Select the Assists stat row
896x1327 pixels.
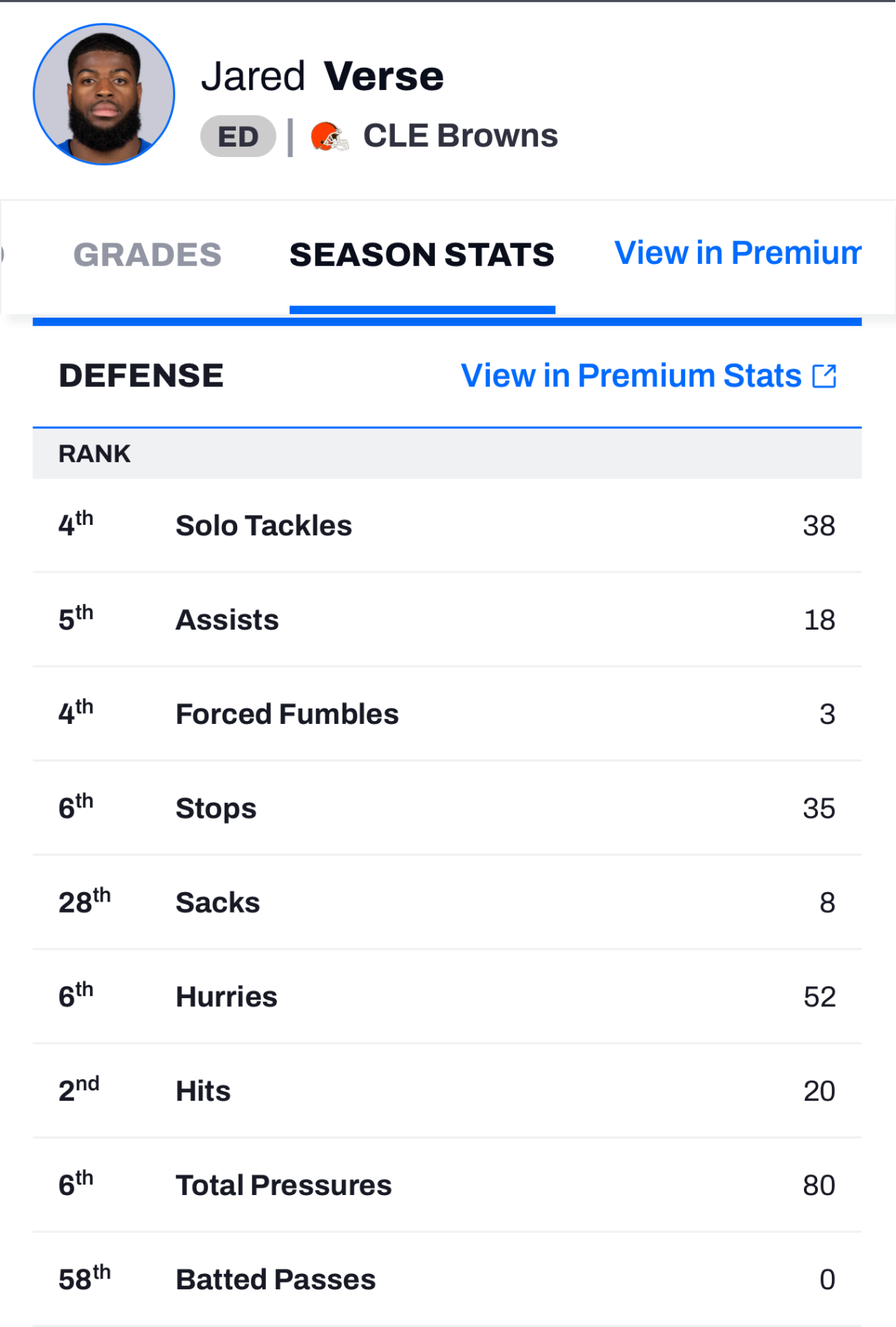pyautogui.click(x=447, y=620)
